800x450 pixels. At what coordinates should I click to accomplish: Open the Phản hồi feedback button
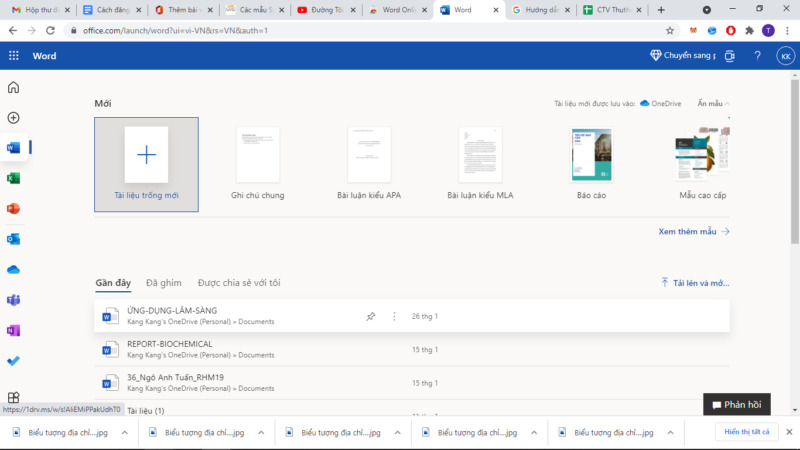pyautogui.click(x=737, y=405)
